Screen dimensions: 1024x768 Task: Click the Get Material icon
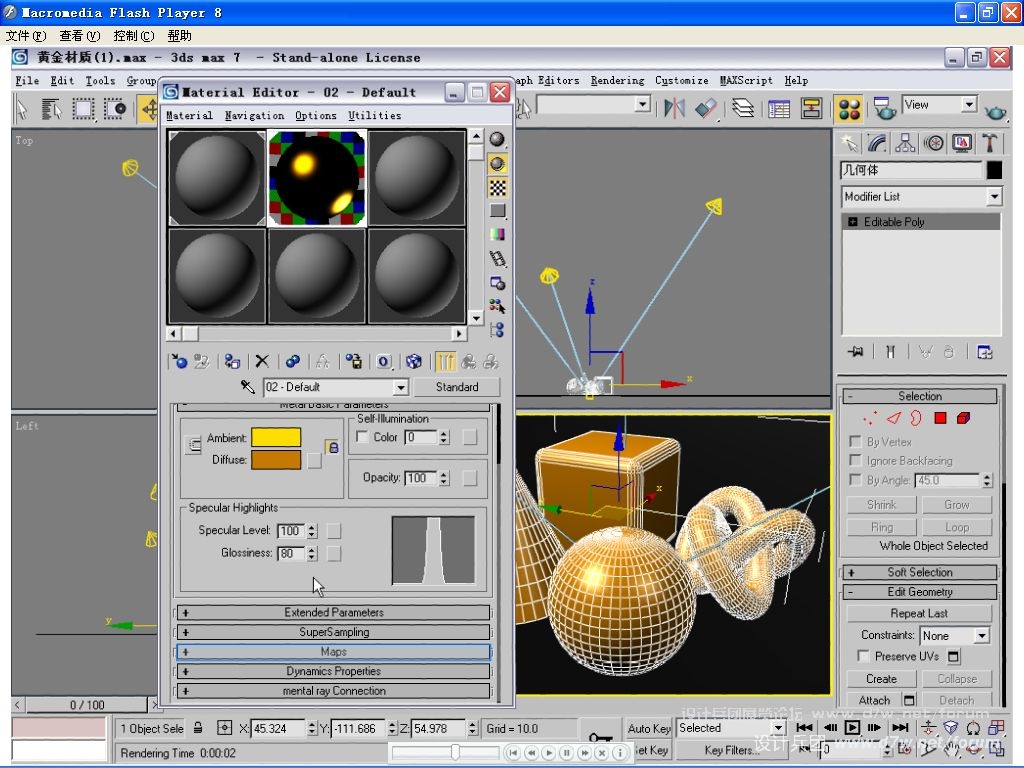pyautogui.click(x=178, y=361)
